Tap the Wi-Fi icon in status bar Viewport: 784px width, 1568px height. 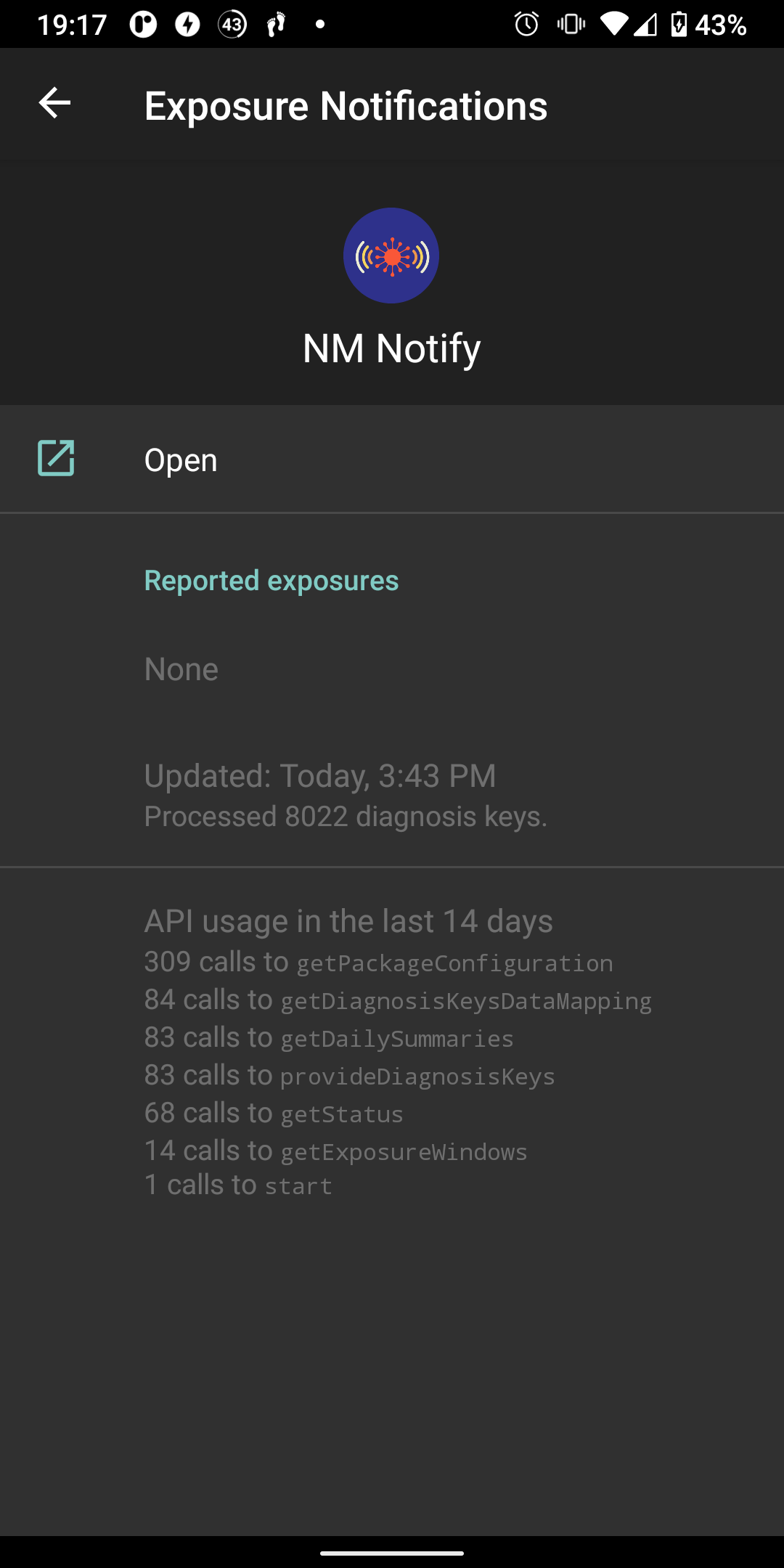pos(614,24)
